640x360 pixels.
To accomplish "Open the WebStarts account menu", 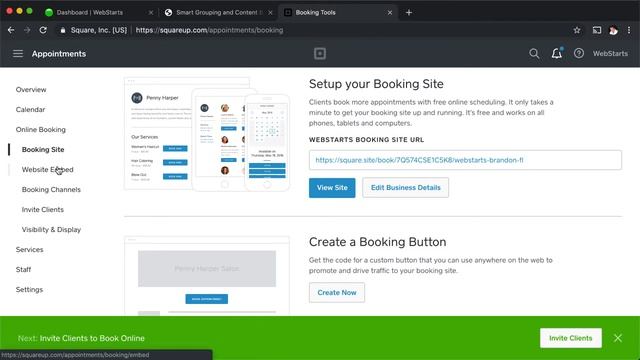I will [610, 53].
